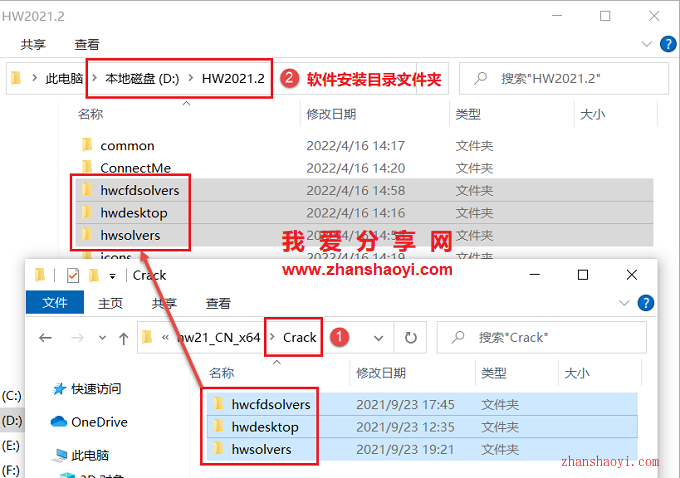
Task: Sort by 名称 column in HW2021.2 window
Action: pyautogui.click(x=90, y=114)
